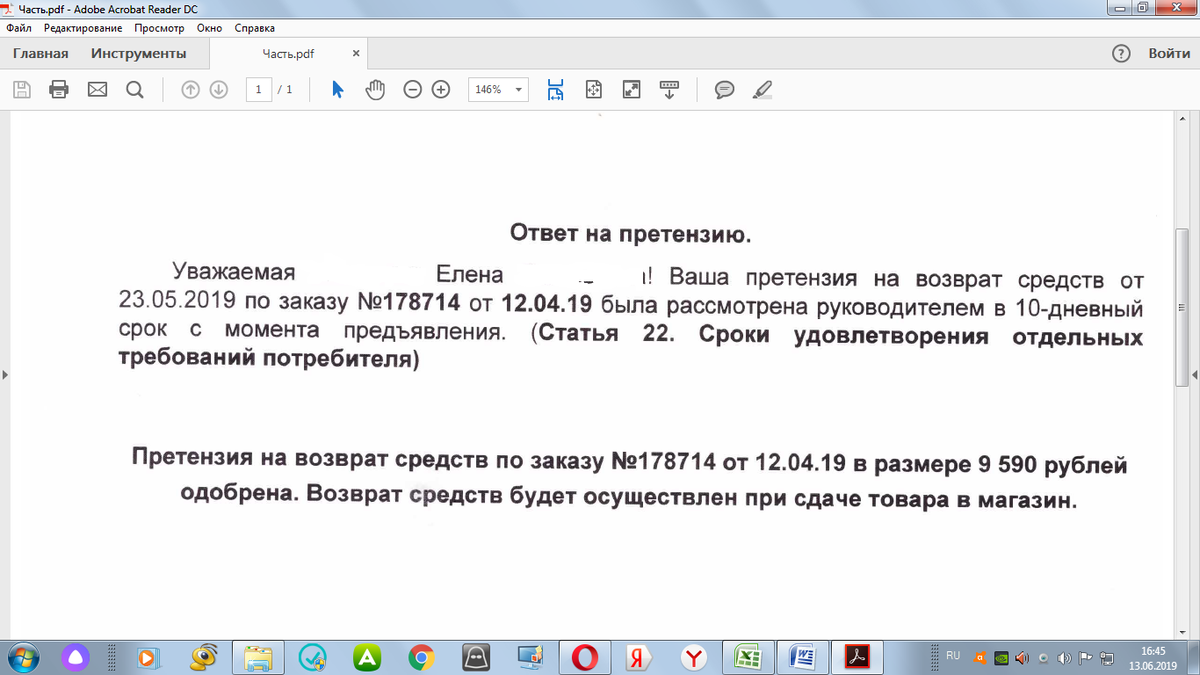The width and height of the screenshot is (1200, 675).
Task: Expand the left navigation pane arrow
Action: 5,375
